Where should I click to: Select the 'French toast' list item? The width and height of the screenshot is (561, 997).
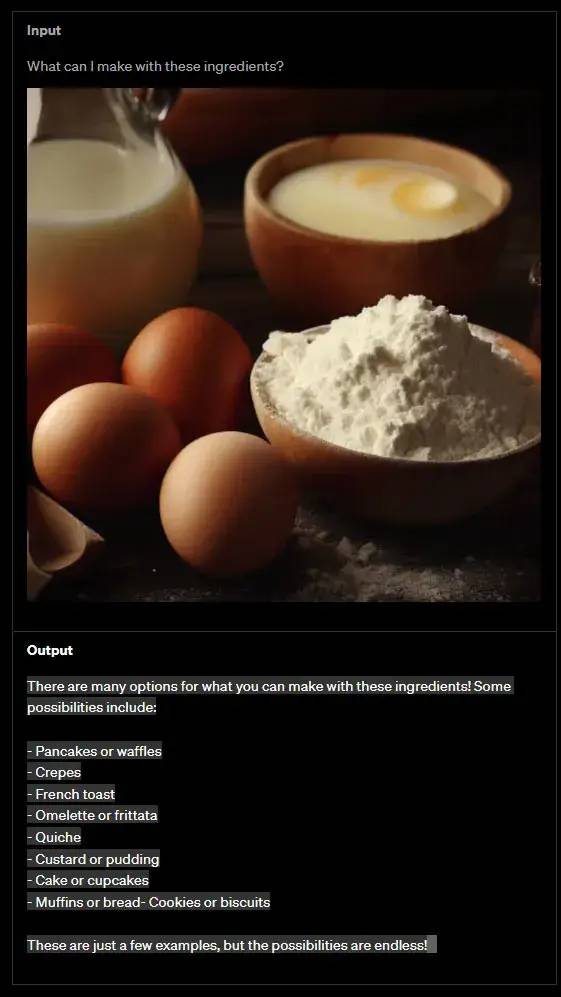pos(71,795)
